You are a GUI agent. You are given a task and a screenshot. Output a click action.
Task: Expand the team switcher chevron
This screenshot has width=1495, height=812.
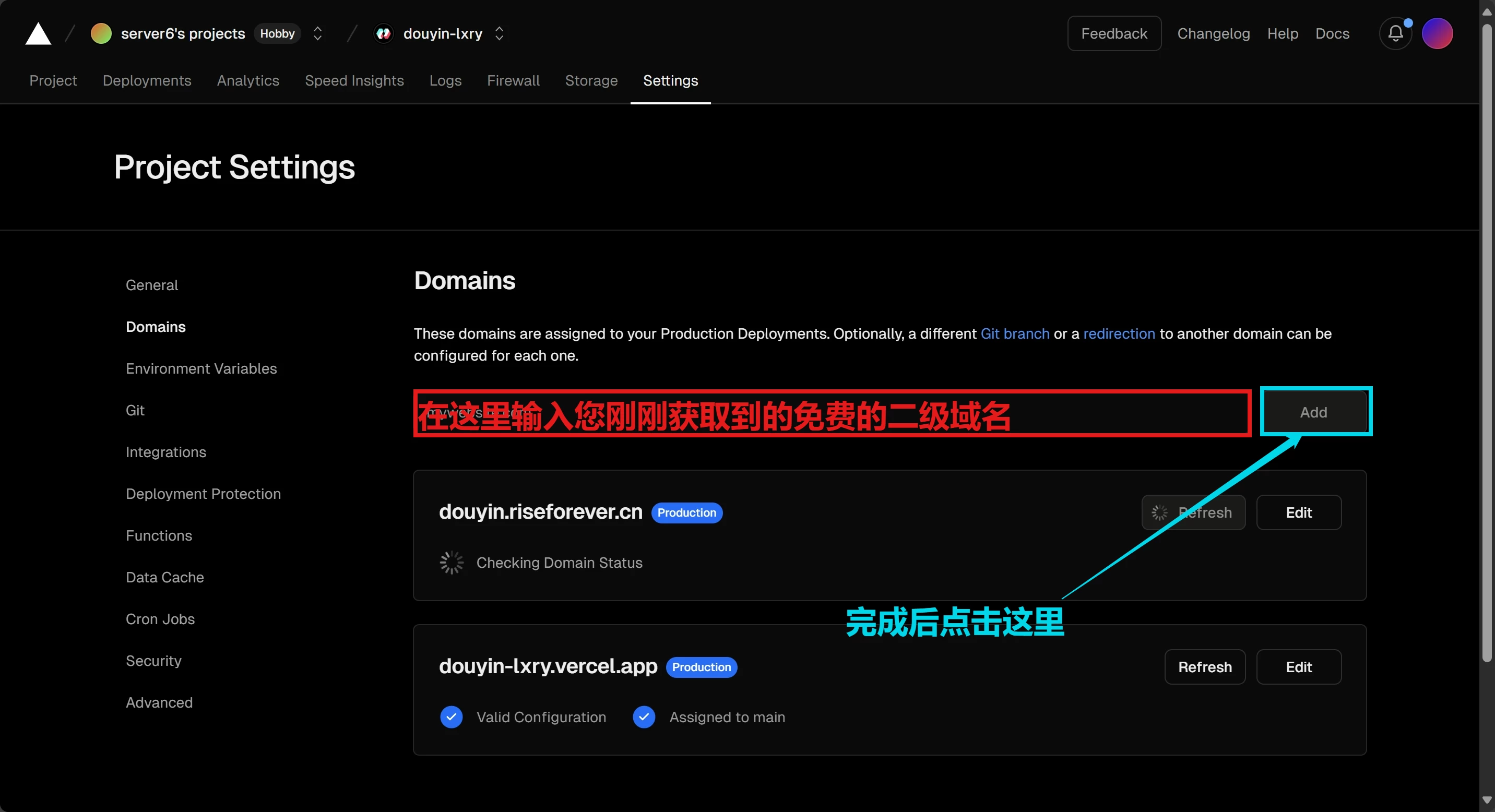pos(317,33)
